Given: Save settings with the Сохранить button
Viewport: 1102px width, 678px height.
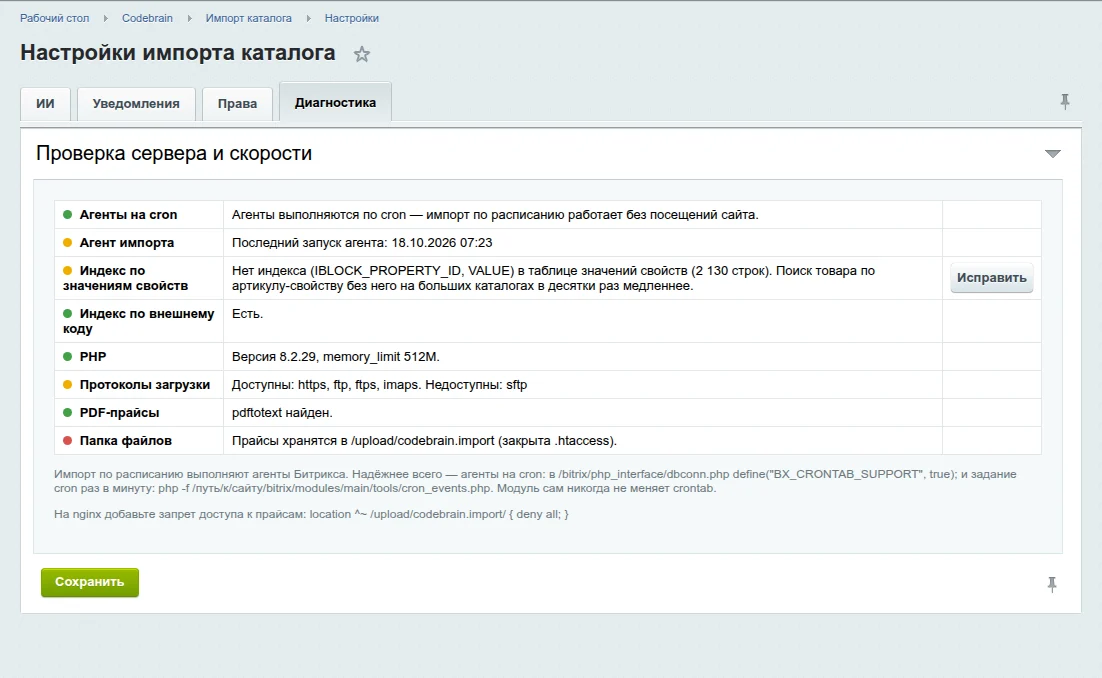Looking at the screenshot, I should (90, 582).
